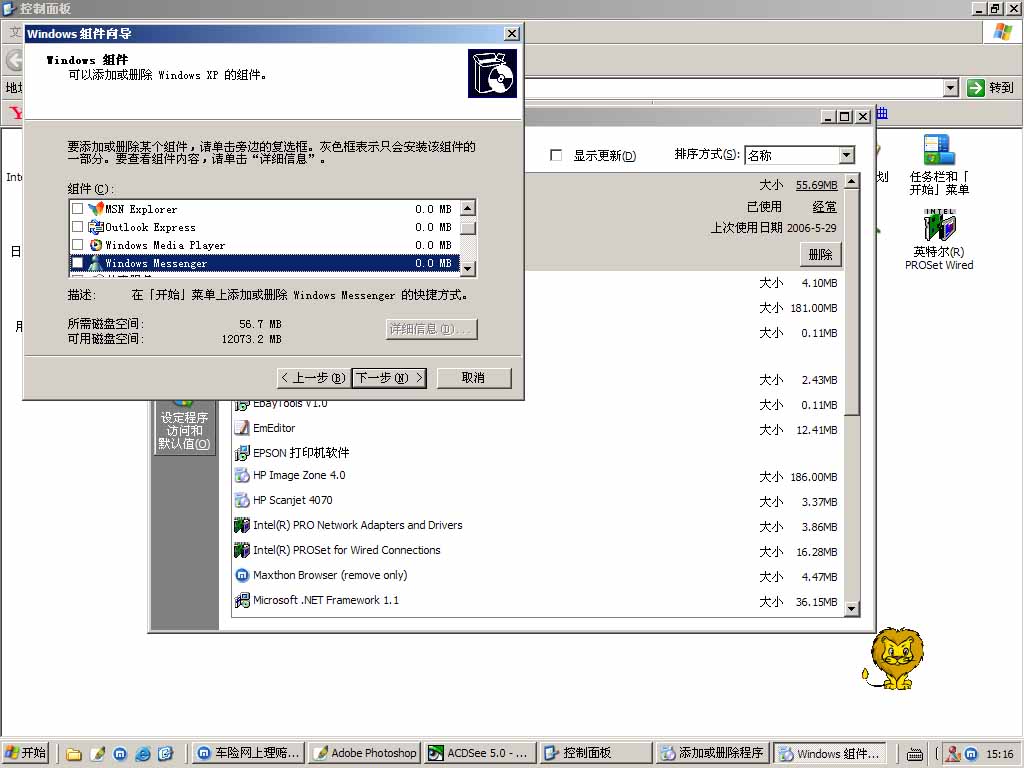Screen dimensions: 1024x768
Task: Switch to ACDSee 5.0 taskbar button
Action: [x=481, y=754]
